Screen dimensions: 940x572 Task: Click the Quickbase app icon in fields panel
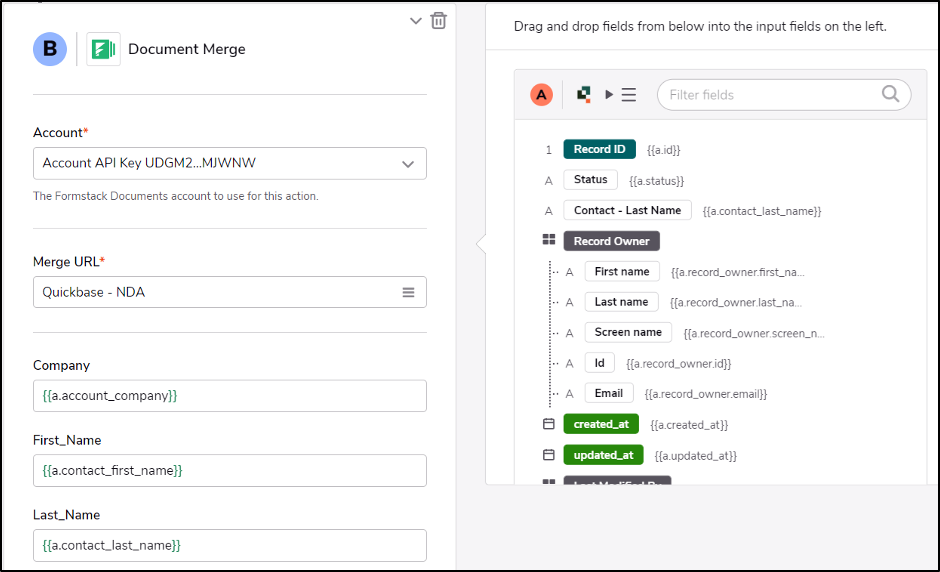coord(583,95)
